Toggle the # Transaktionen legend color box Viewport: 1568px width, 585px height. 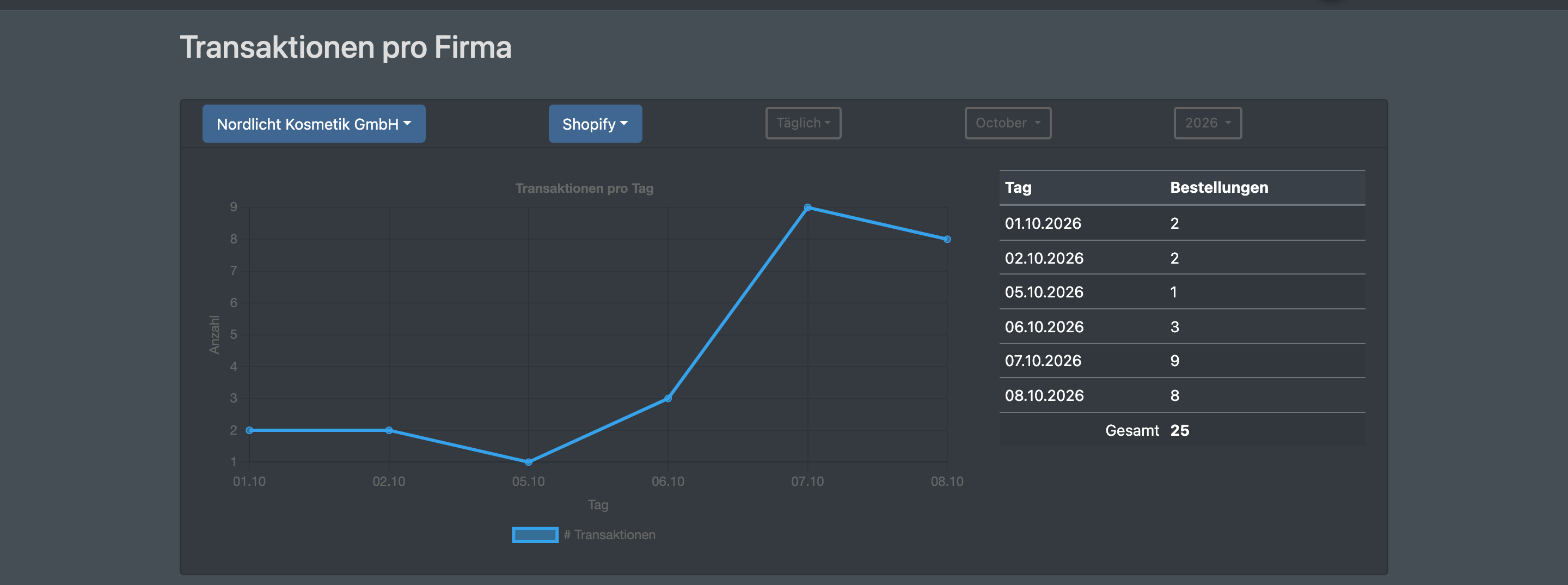535,534
